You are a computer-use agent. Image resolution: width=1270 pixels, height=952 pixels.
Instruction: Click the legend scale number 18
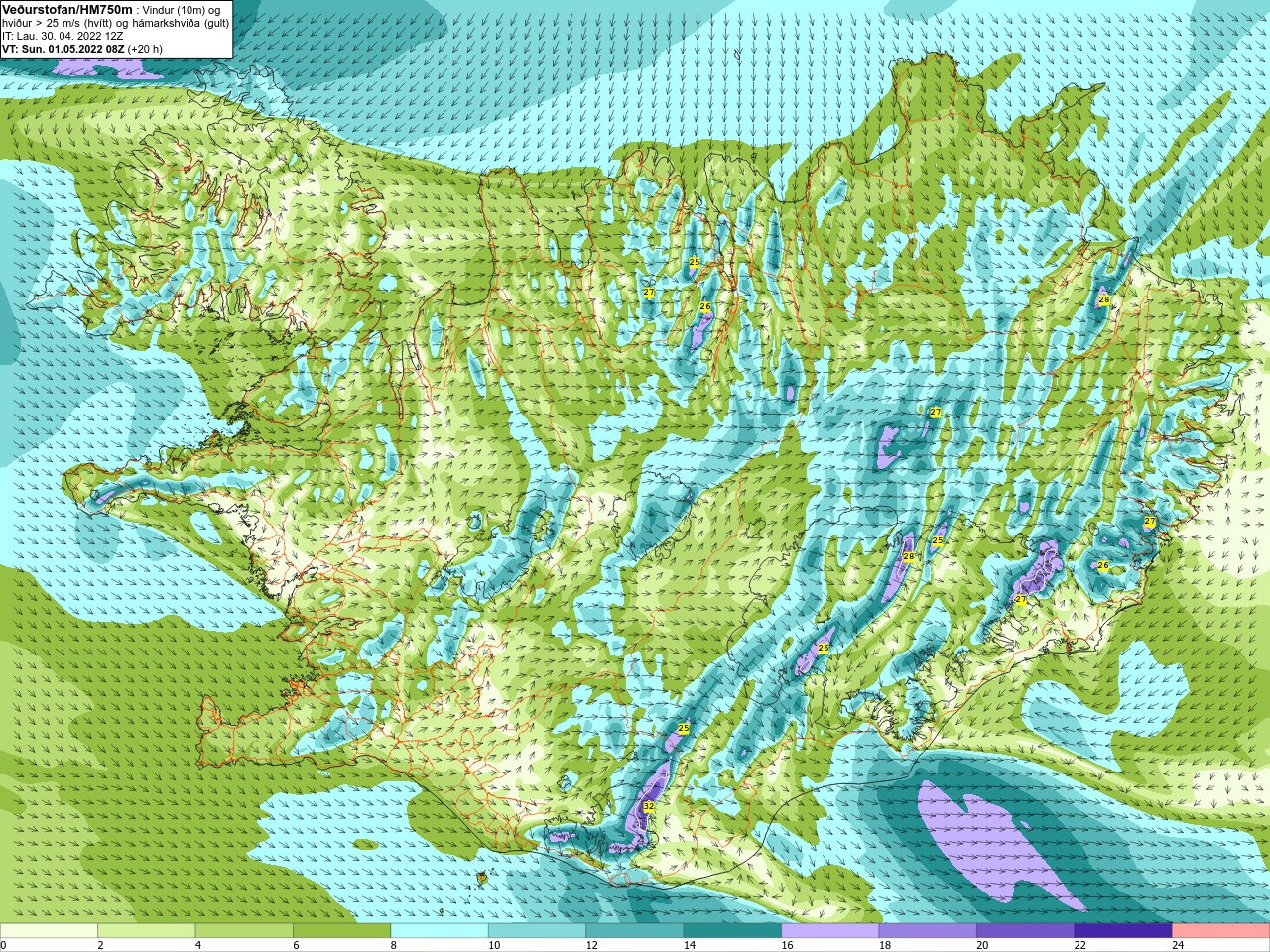885,945
